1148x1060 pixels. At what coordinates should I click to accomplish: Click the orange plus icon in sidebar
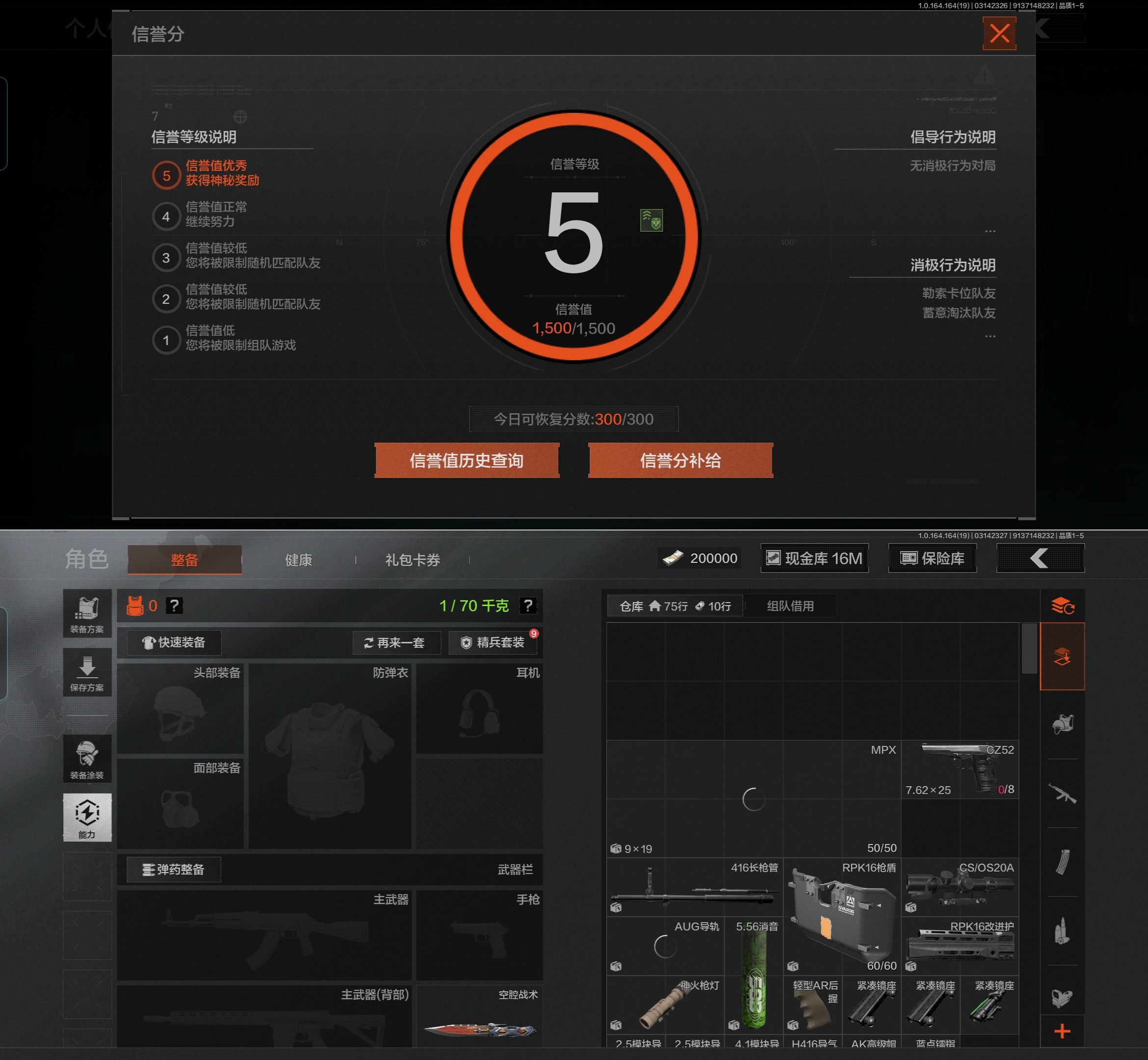(1062, 1032)
